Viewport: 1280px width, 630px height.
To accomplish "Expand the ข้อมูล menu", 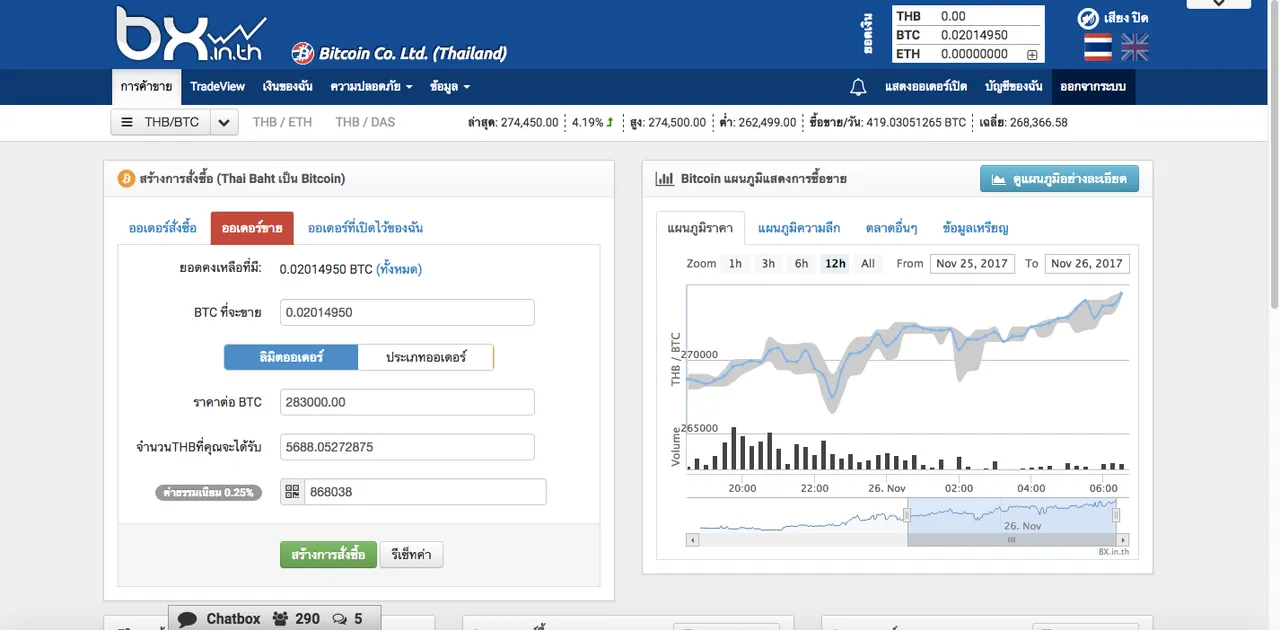I will [x=449, y=87].
